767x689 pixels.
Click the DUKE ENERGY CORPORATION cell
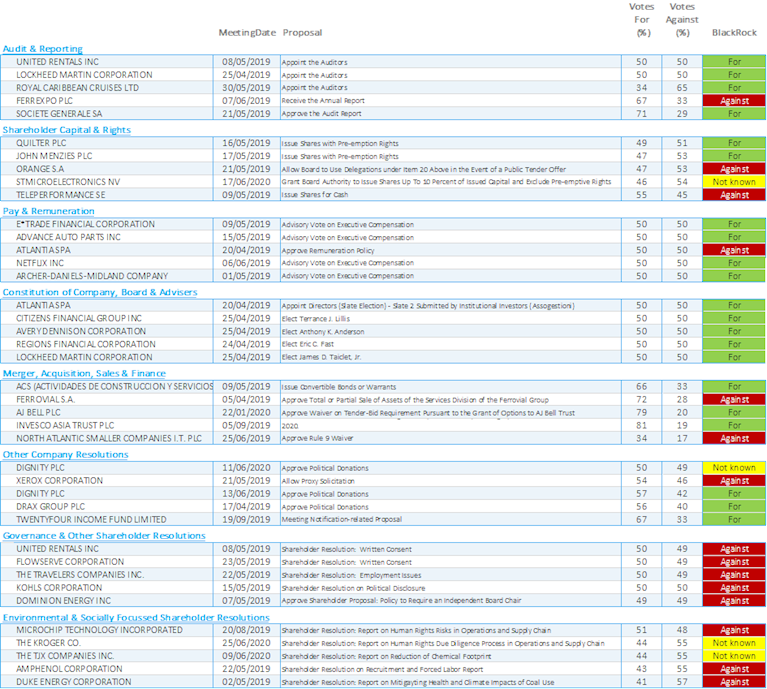(x=107, y=682)
